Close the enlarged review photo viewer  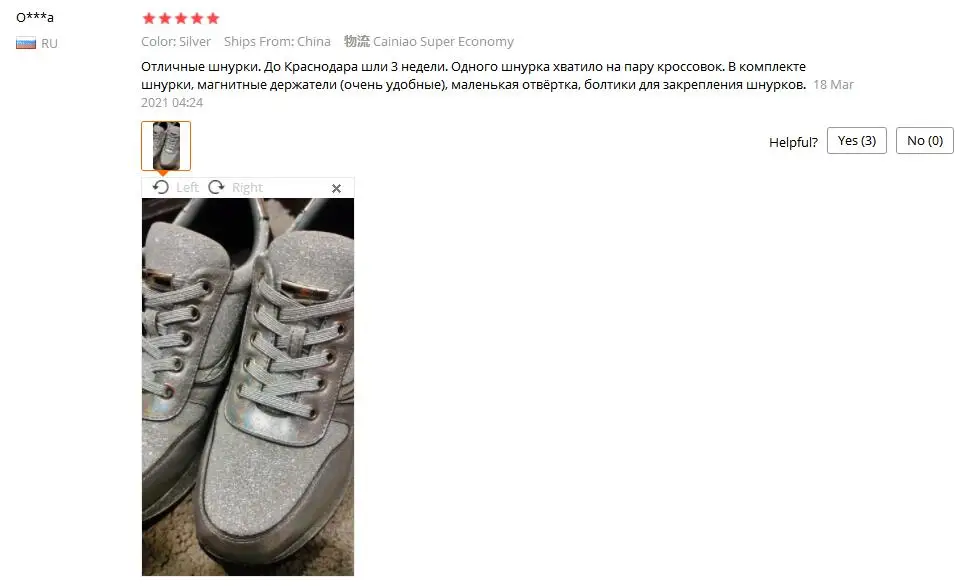pos(336,188)
